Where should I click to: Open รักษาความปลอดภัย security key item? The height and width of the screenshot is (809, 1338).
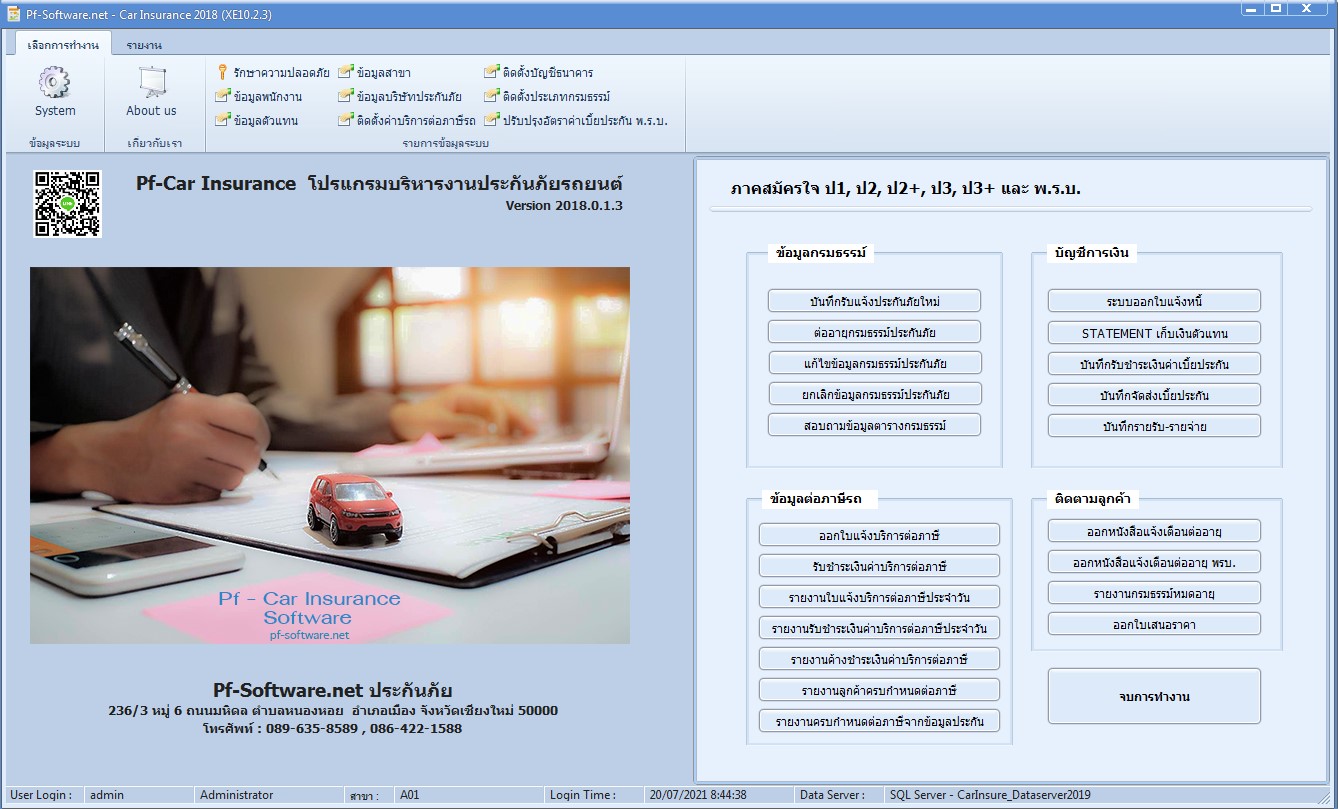click(272, 73)
